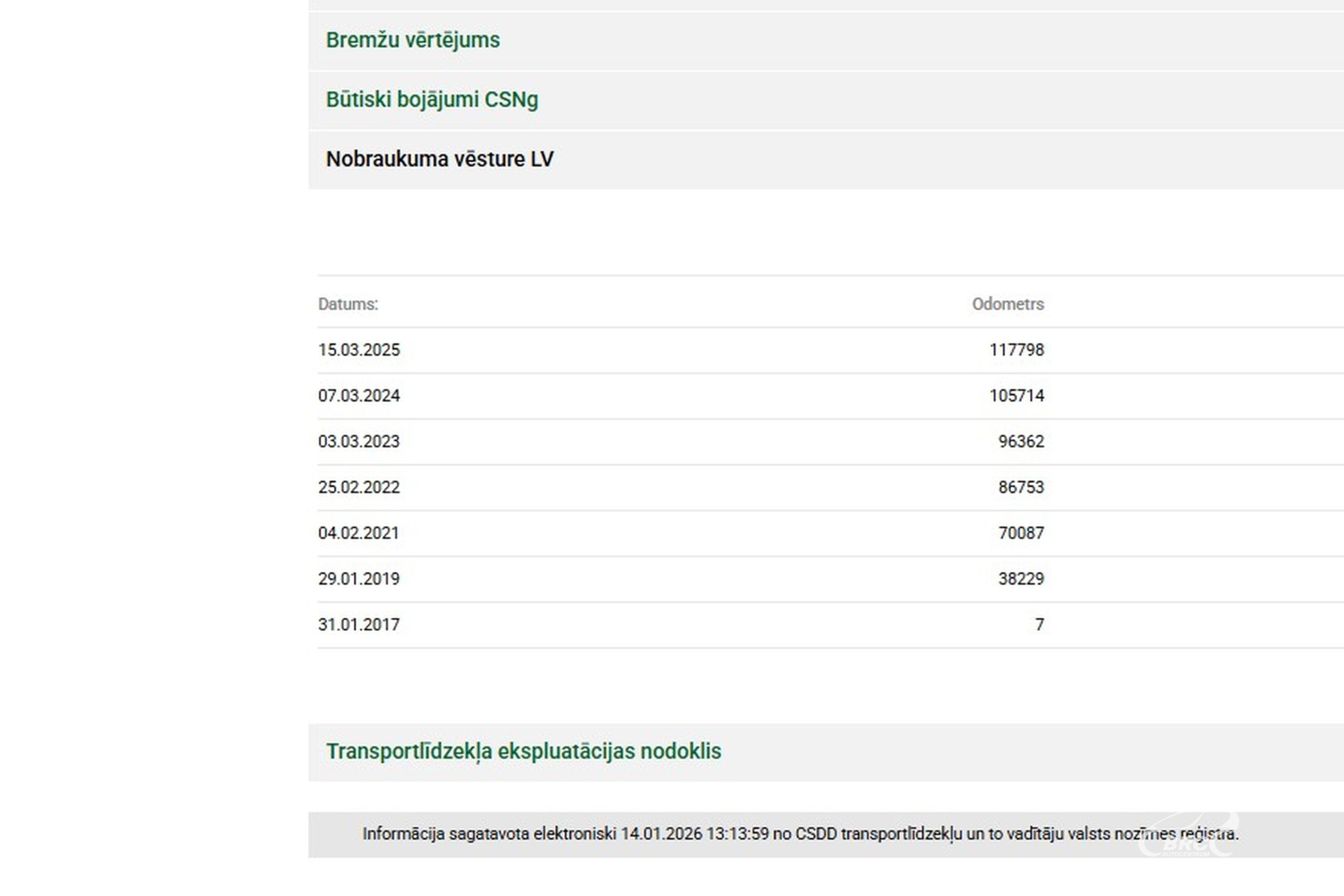Select the 07.03.2024 date row
The height and width of the screenshot is (896, 1344).
tap(359, 395)
